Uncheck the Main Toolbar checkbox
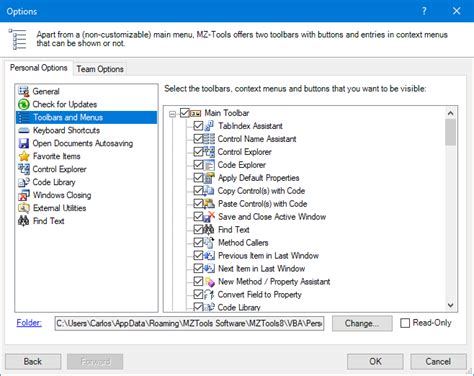The height and width of the screenshot is (376, 474). [185, 113]
